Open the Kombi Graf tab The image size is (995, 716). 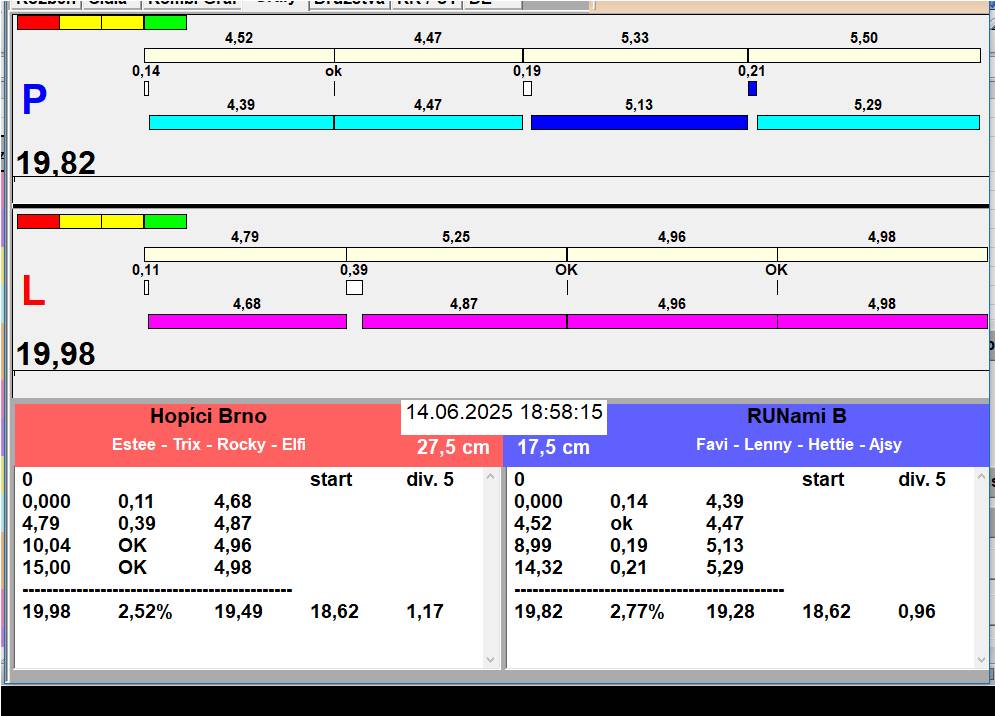pos(192,3)
